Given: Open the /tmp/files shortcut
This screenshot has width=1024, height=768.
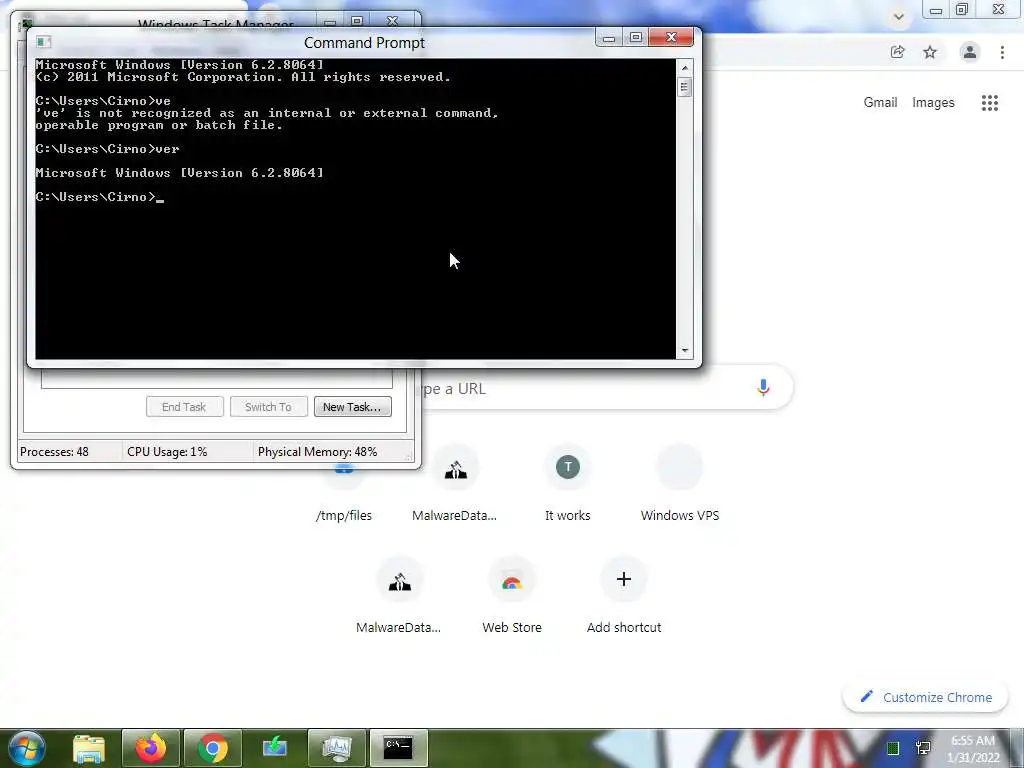Looking at the screenshot, I should click(x=344, y=496).
